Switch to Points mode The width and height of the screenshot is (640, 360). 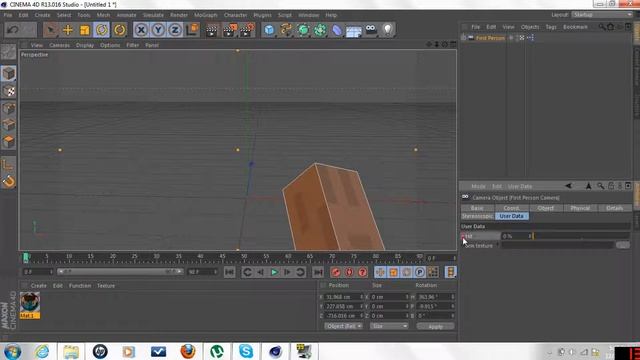click(x=9, y=108)
